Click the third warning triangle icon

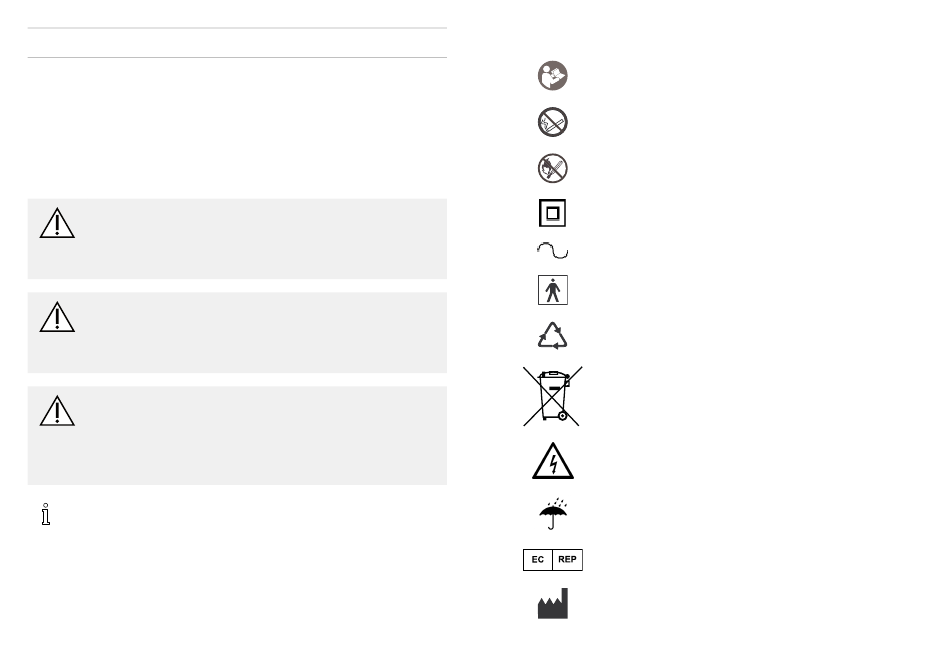point(57,411)
